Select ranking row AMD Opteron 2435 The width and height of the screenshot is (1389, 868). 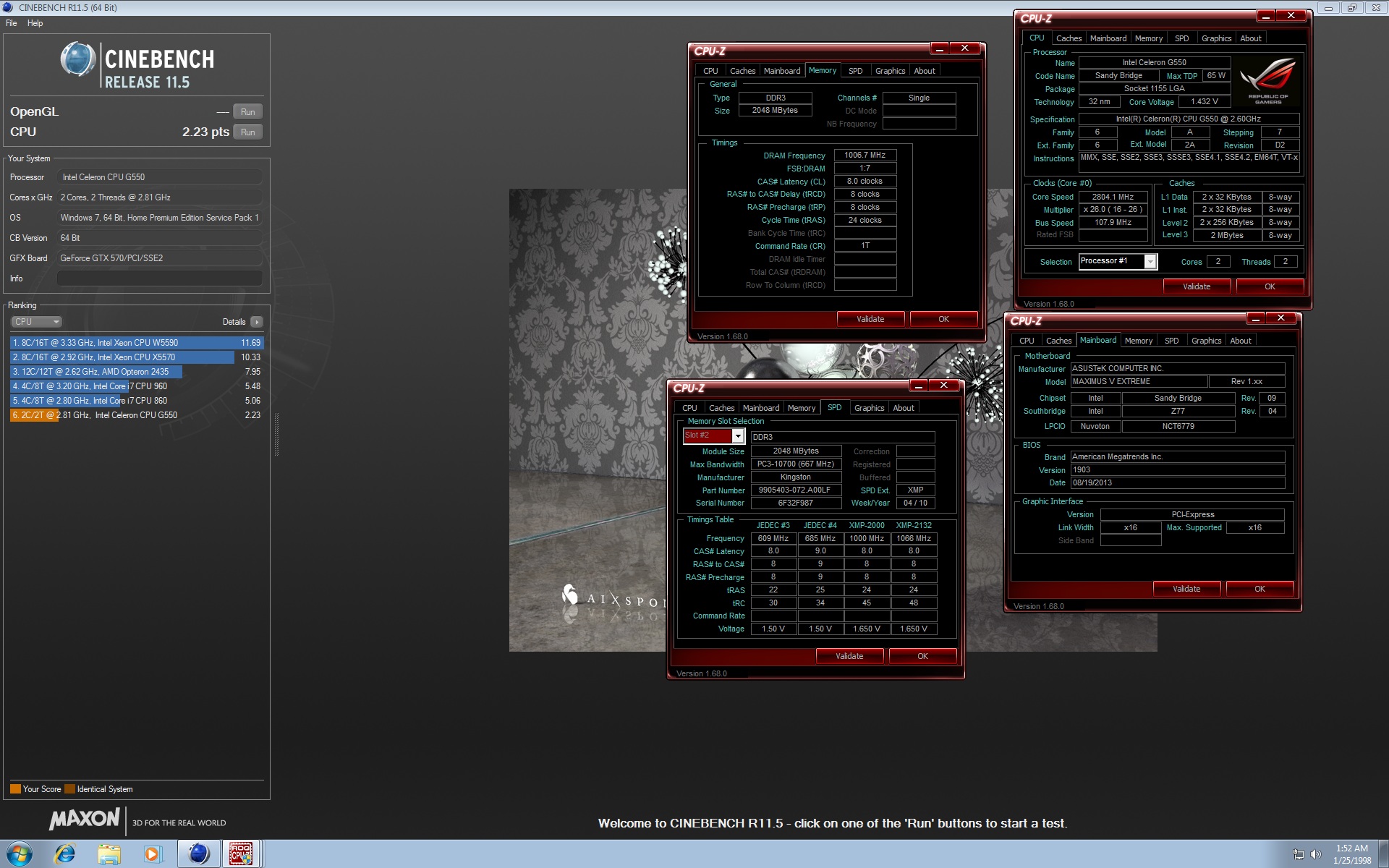coord(137,372)
